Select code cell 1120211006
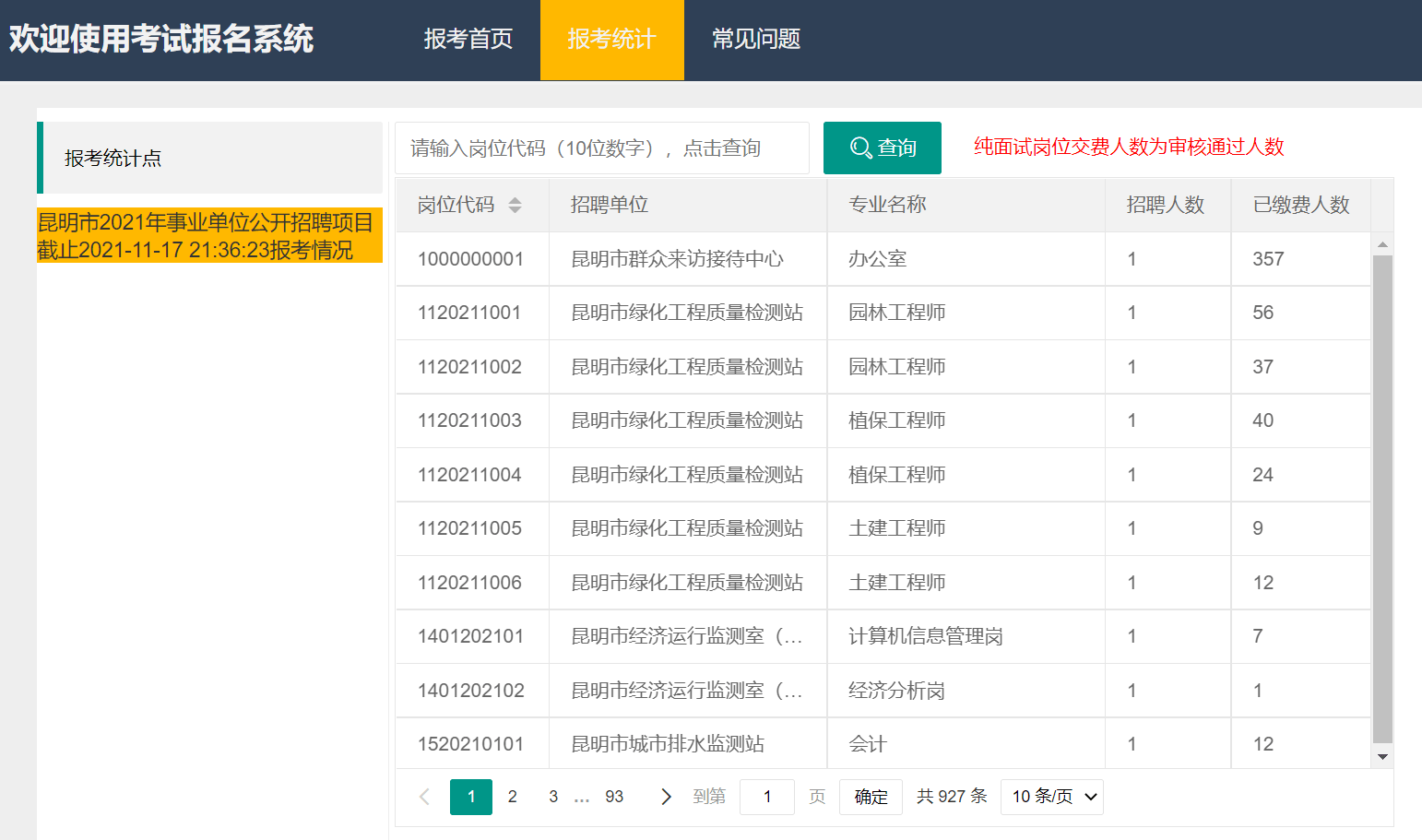 click(472, 583)
